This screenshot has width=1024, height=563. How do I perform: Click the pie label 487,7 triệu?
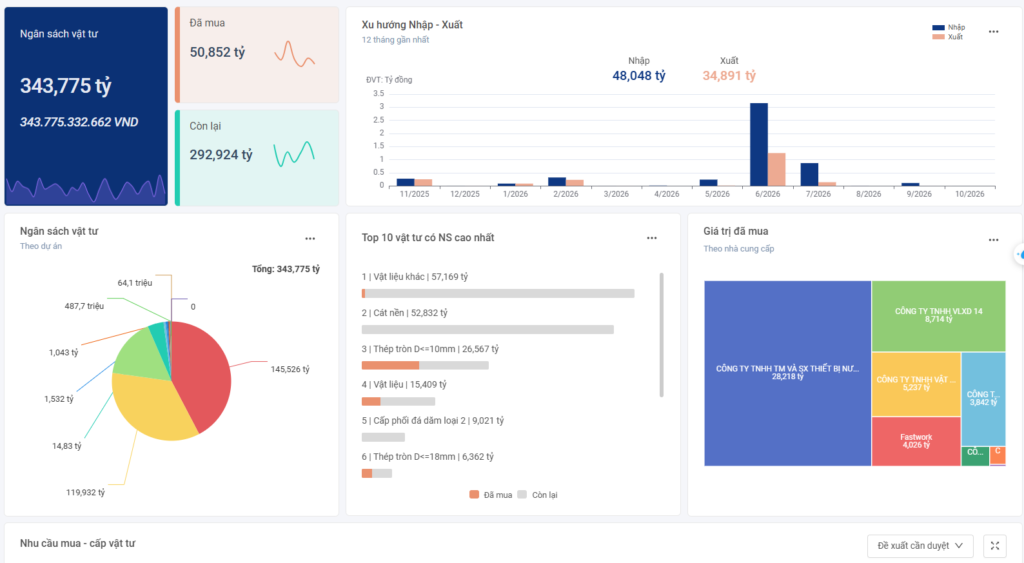tap(84, 306)
